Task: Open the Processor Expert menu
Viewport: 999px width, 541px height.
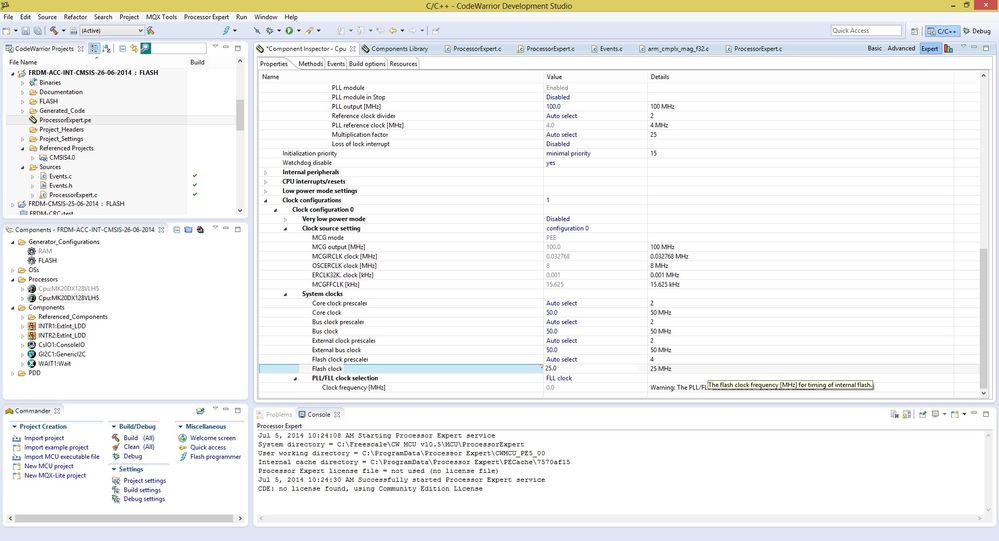Action: pos(207,17)
